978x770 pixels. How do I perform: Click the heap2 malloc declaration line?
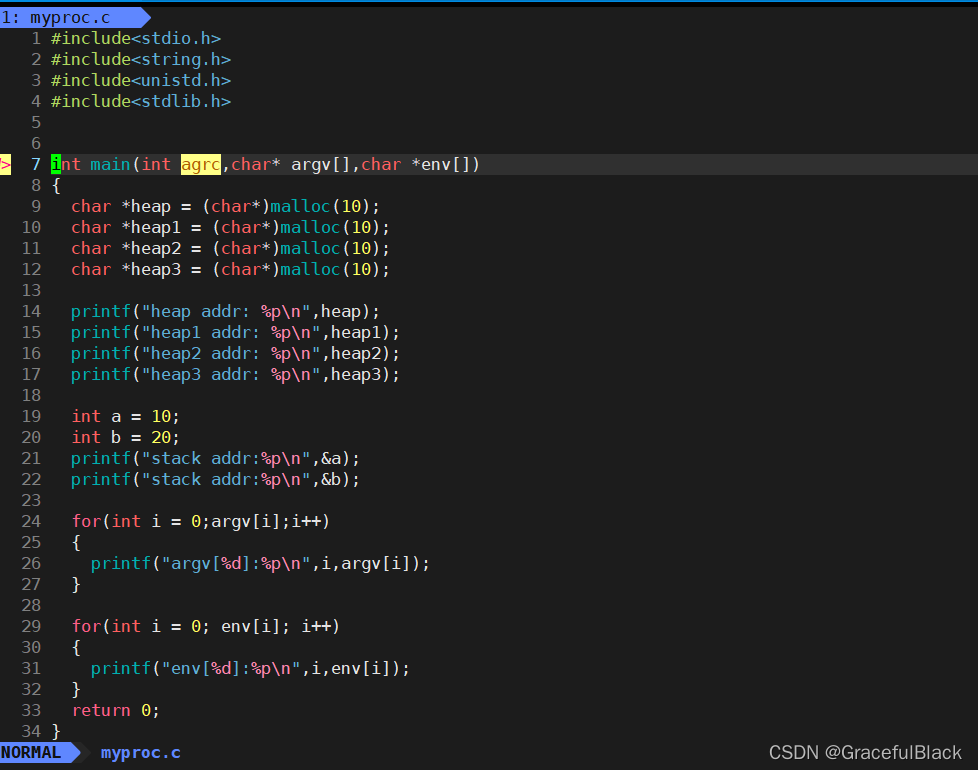click(x=230, y=249)
